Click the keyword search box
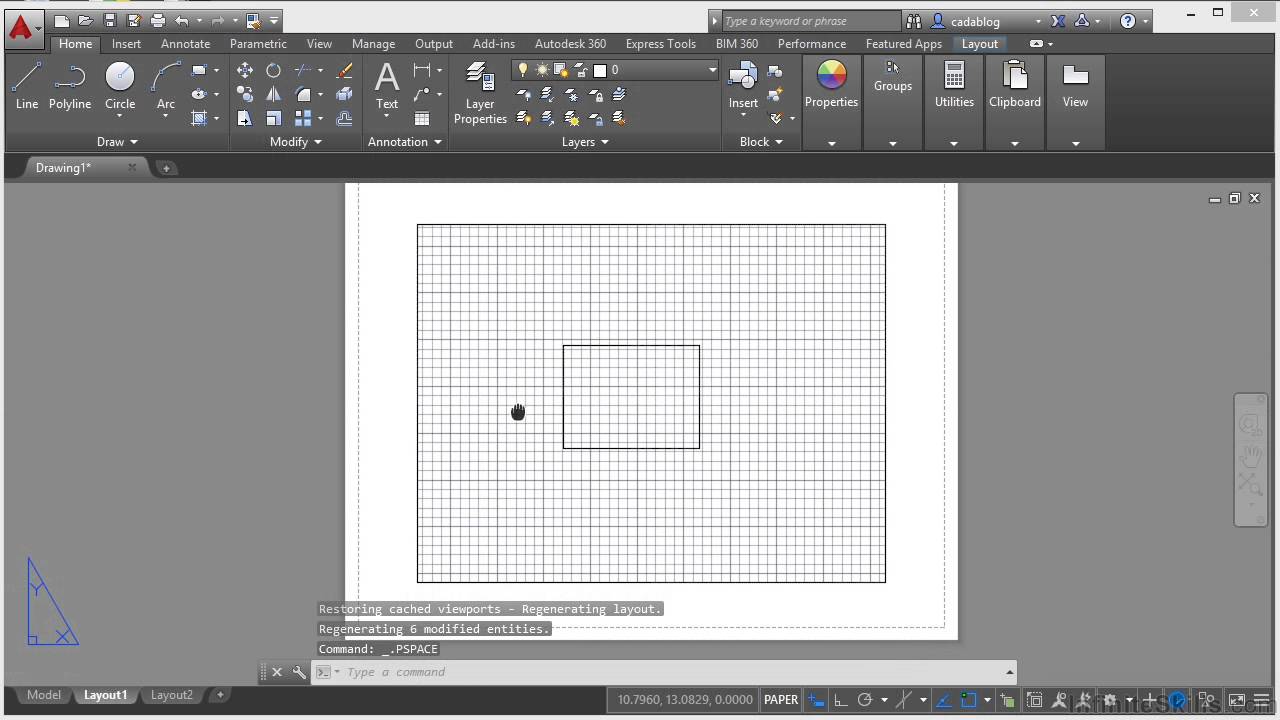 pos(810,21)
